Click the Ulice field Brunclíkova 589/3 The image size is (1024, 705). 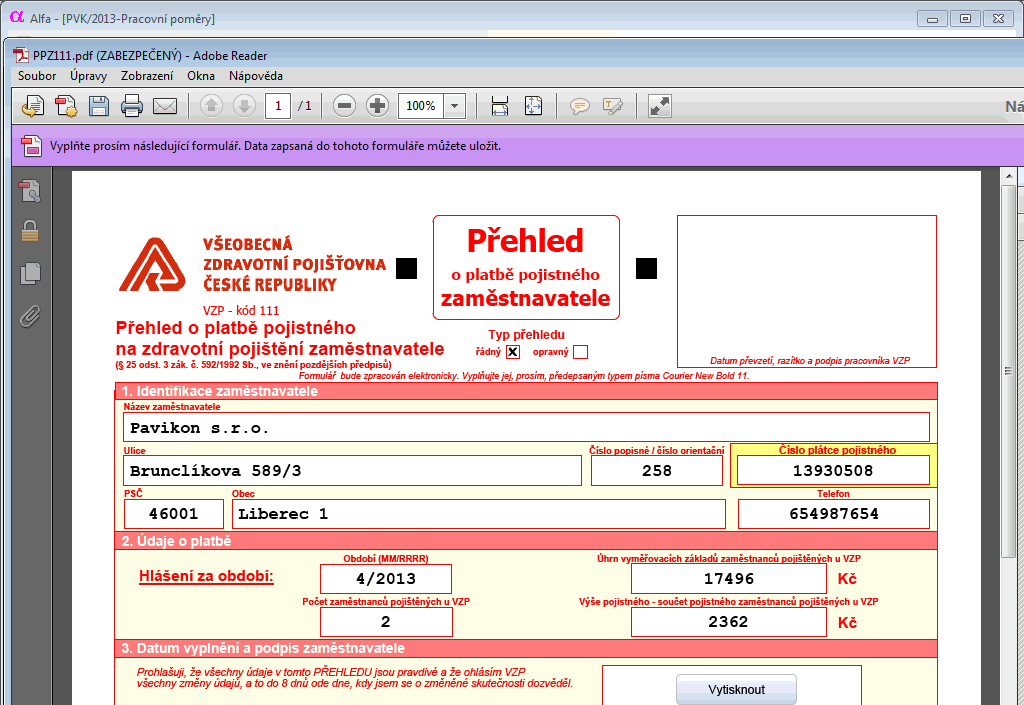(353, 471)
